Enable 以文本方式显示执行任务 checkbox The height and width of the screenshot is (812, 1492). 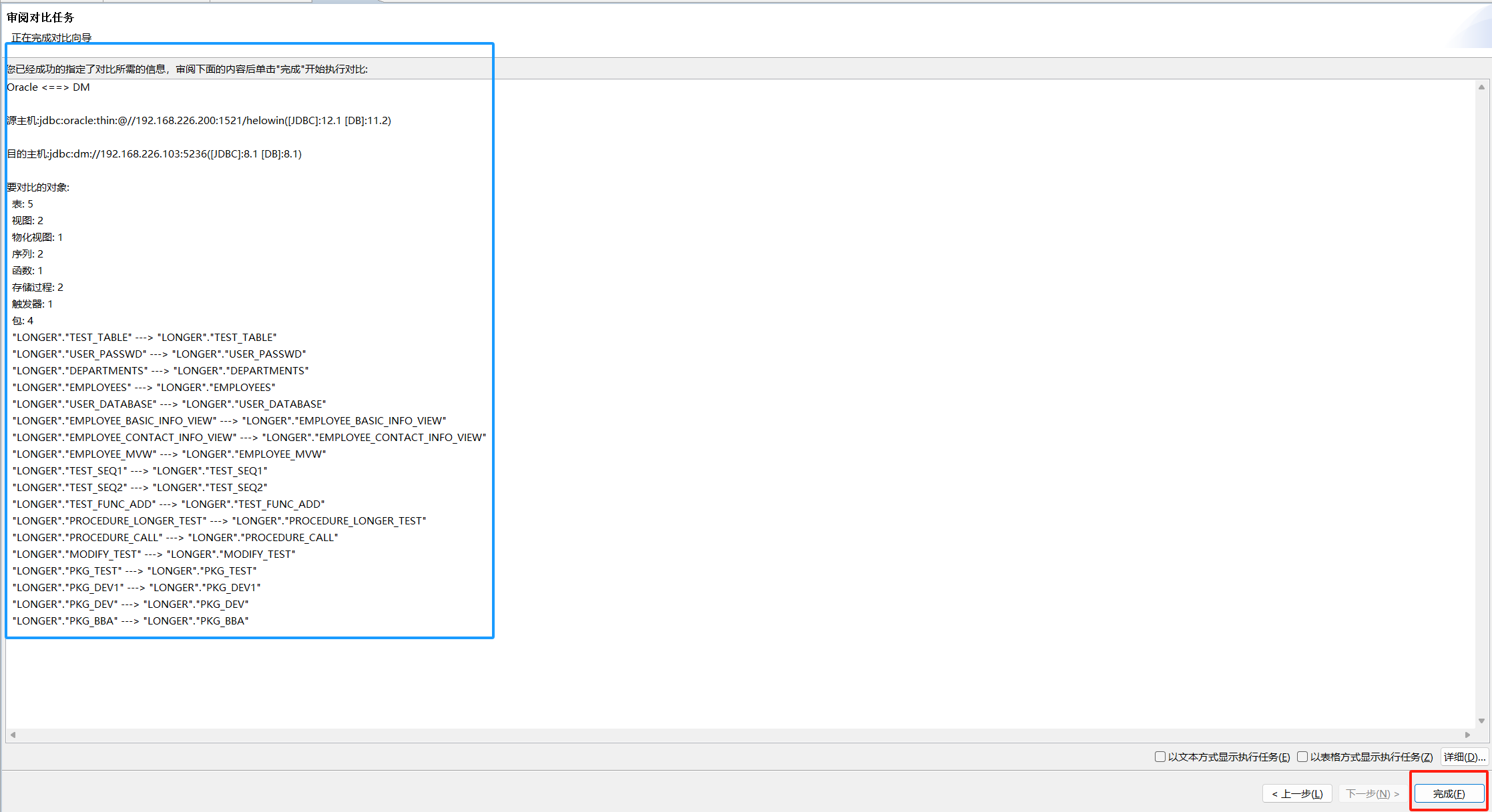pyautogui.click(x=1160, y=757)
